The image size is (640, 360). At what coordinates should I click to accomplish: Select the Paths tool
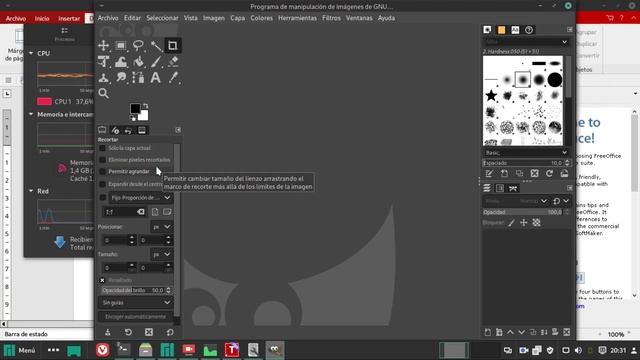pyautogui.click(x=138, y=78)
